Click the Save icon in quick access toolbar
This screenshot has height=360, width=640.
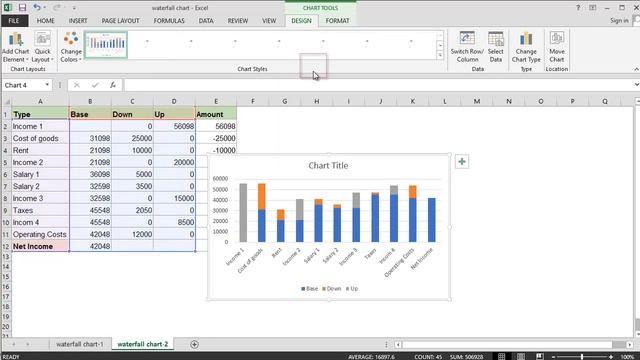coord(22,8)
